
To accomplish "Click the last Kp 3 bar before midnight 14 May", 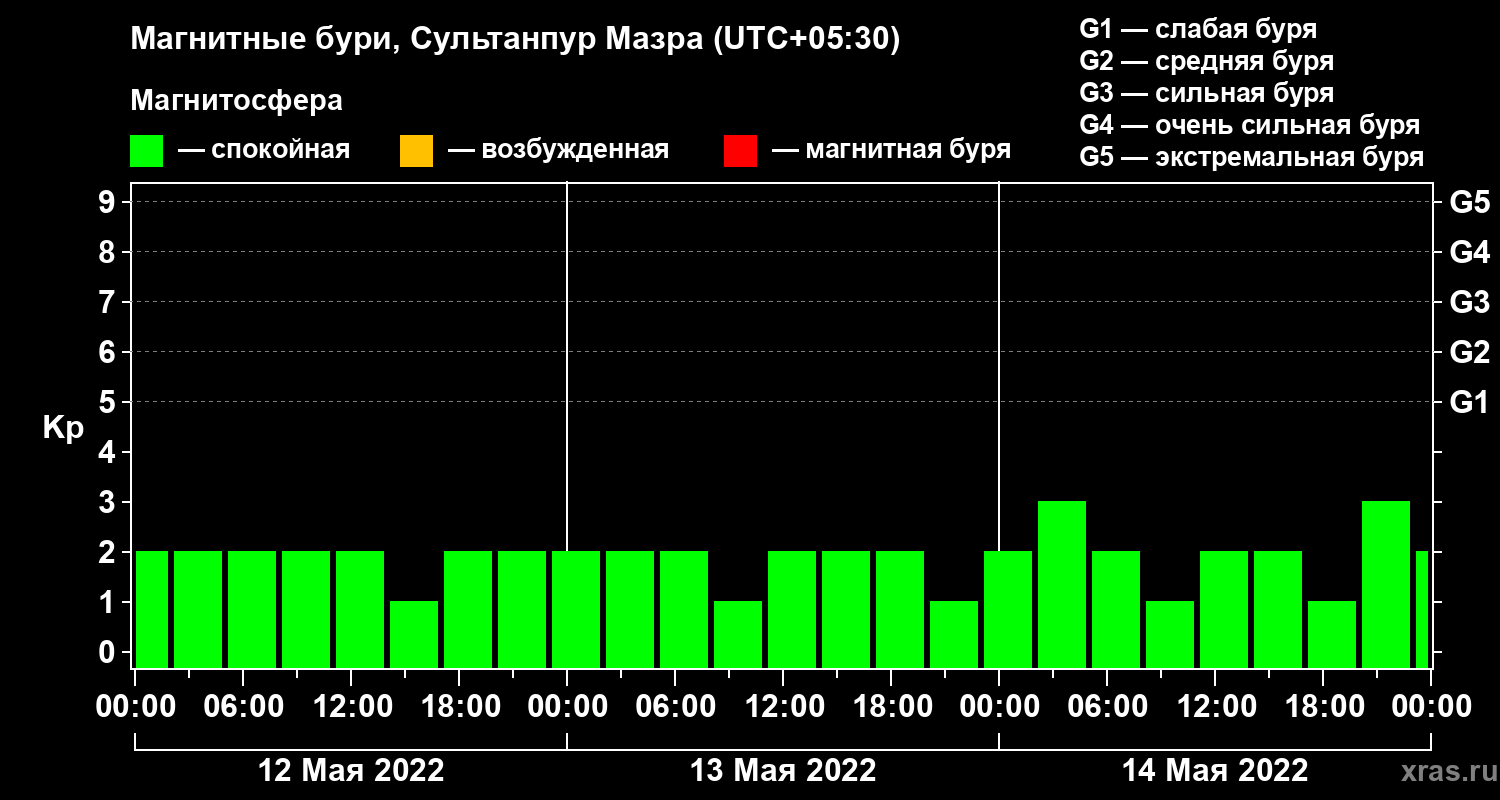I will click(1386, 584).
